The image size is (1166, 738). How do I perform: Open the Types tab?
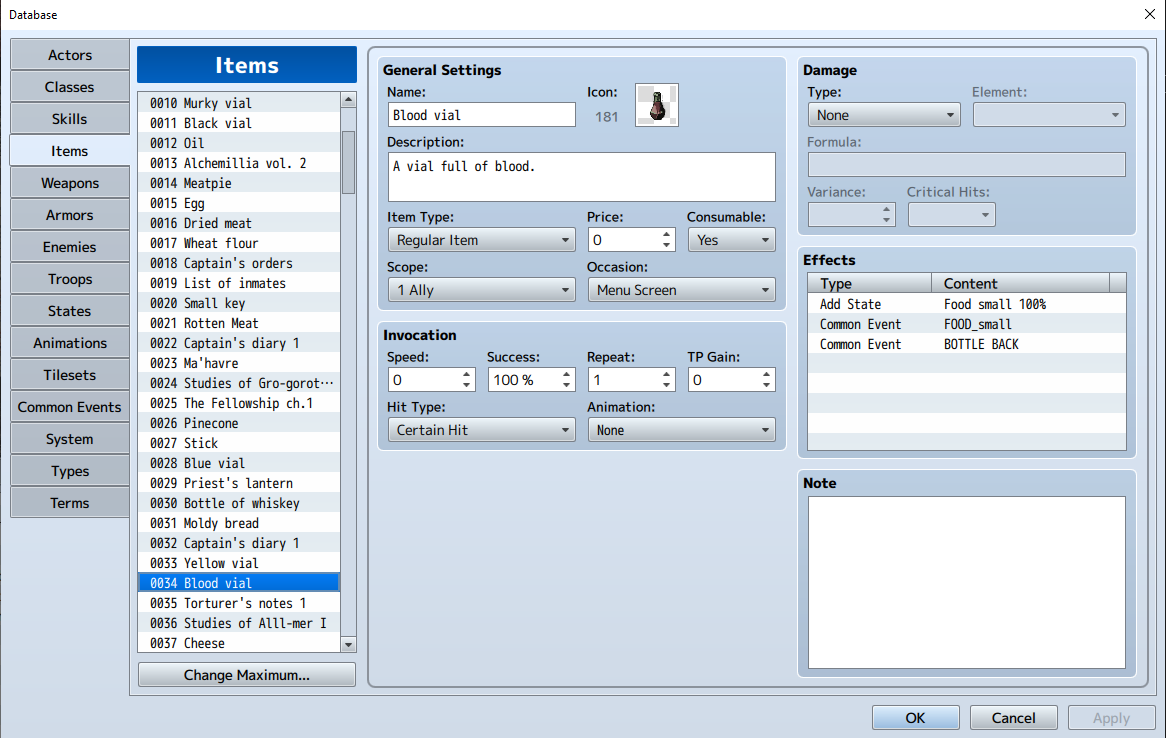coord(70,471)
